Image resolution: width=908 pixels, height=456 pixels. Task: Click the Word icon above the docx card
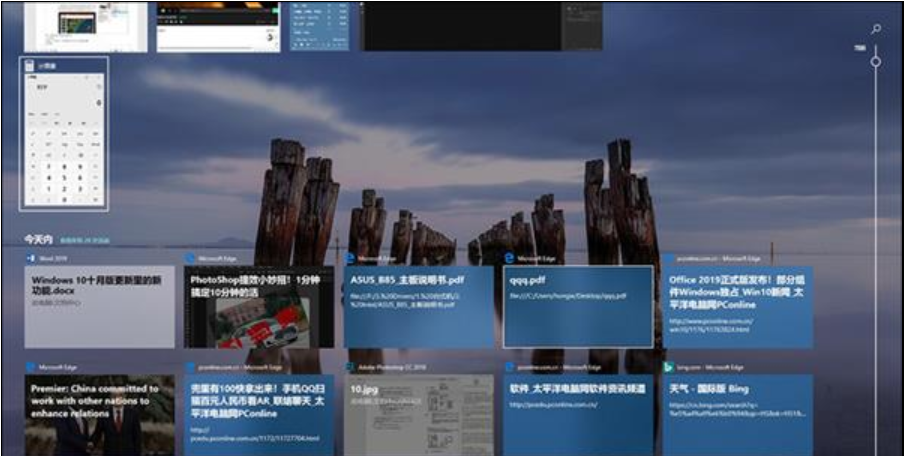[x=30, y=258]
